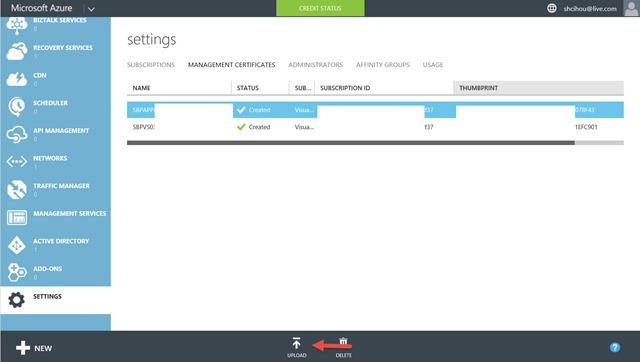
Task: Open Traffic Manager label in sidebar
Action: click(61, 186)
